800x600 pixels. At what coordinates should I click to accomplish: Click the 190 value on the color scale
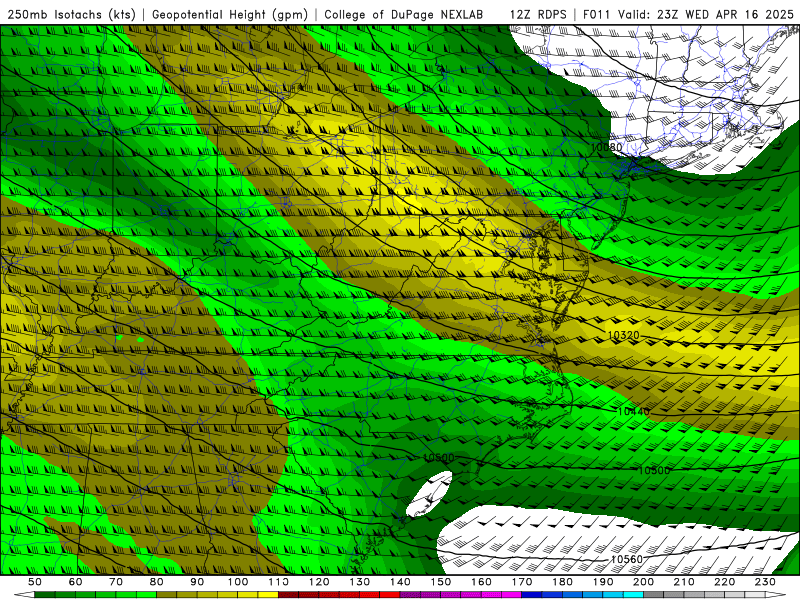(603, 582)
